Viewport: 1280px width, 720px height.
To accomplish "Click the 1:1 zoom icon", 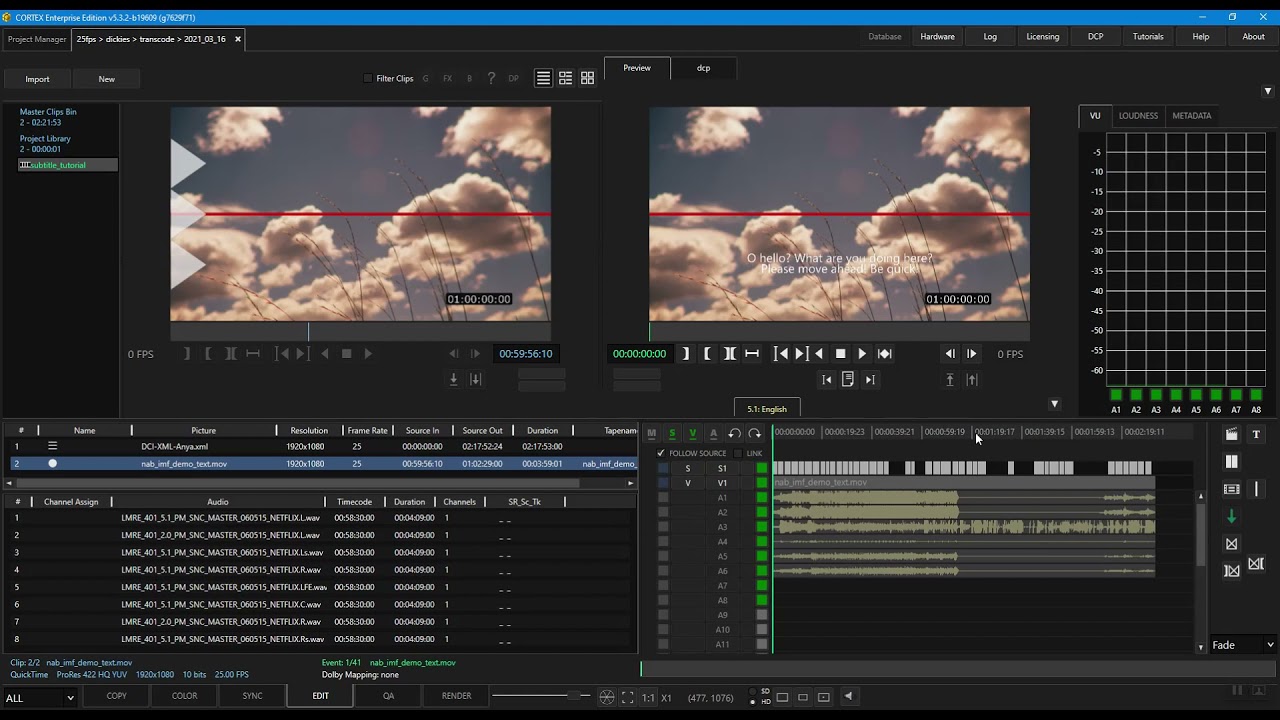I will [x=649, y=697].
